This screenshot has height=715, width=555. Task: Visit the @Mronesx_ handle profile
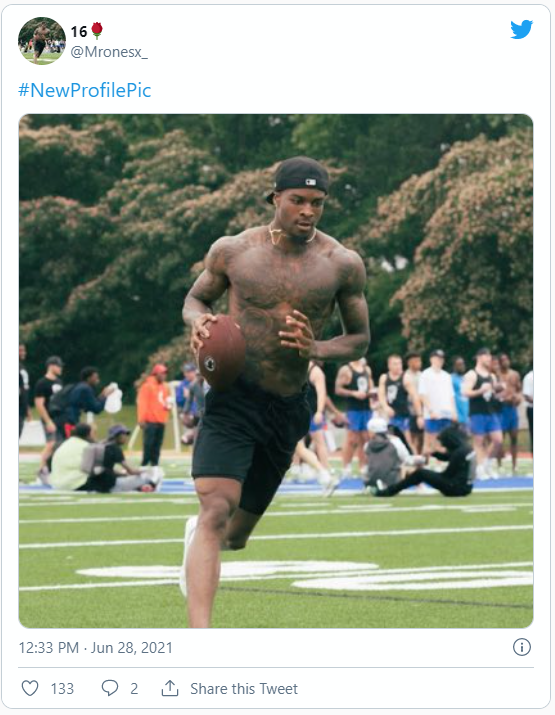click(109, 52)
